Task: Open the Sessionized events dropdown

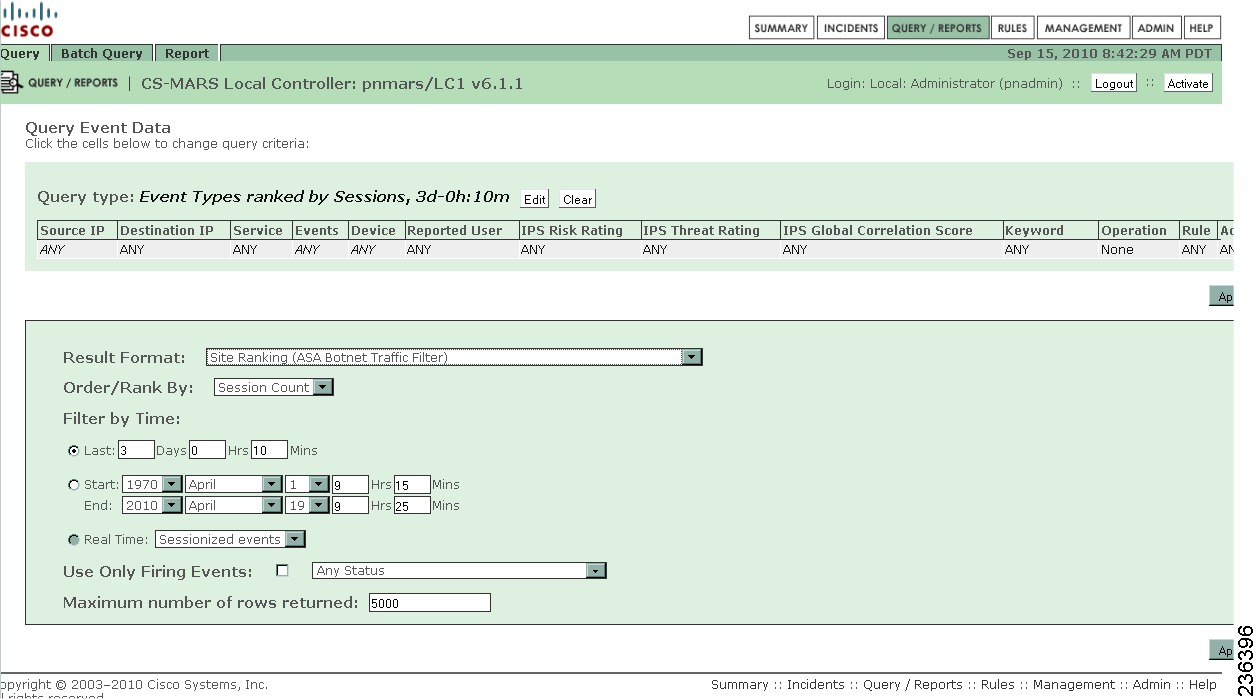Action: click(x=230, y=539)
